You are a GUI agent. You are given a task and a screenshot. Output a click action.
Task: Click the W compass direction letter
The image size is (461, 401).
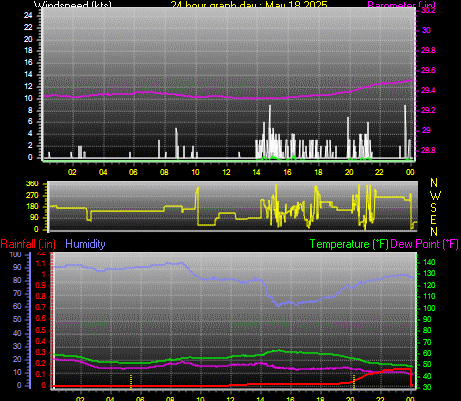click(x=434, y=195)
